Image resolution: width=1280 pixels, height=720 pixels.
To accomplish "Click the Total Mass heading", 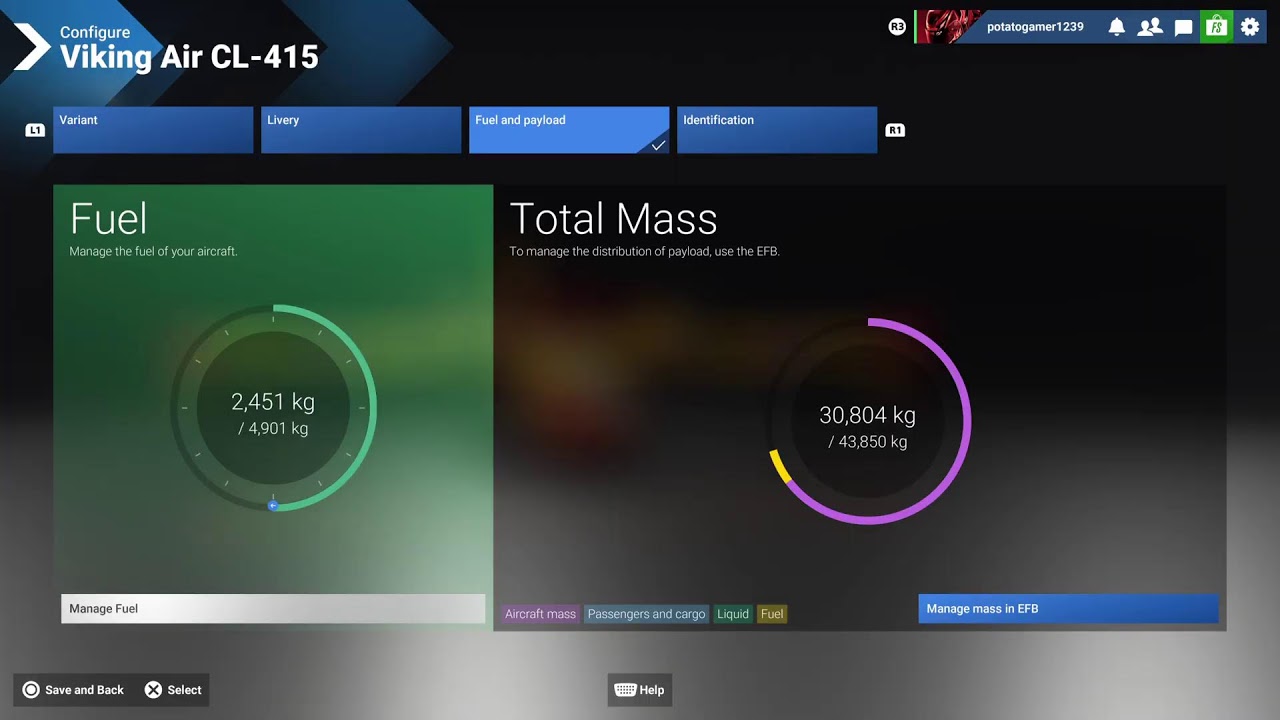I will pyautogui.click(x=614, y=219).
